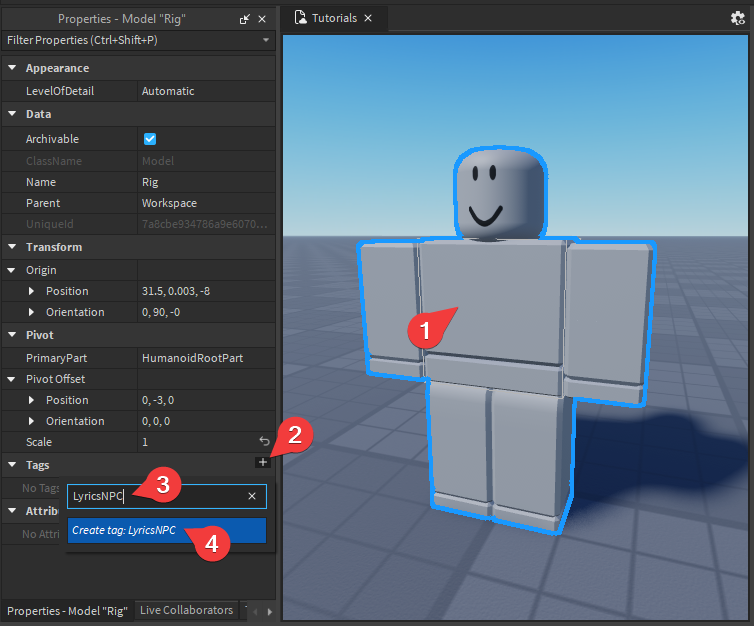The width and height of the screenshot is (754, 626).
Task: Expand the Origin Position property
Action: click(31, 291)
